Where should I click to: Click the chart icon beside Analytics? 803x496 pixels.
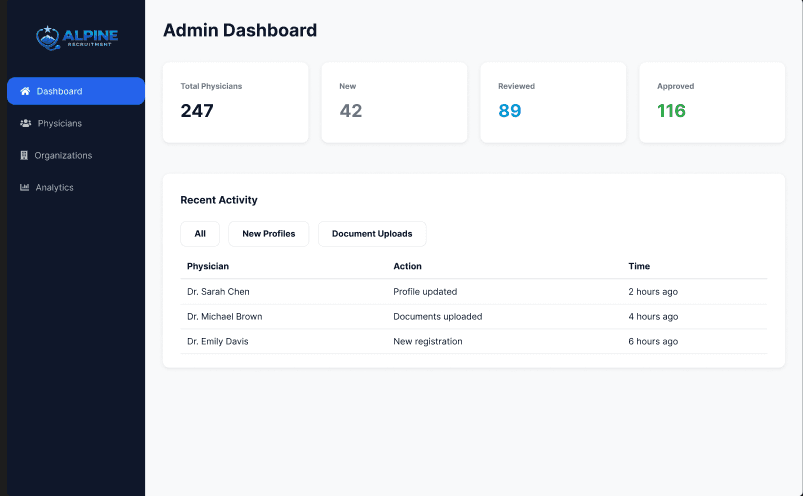(x=24, y=187)
